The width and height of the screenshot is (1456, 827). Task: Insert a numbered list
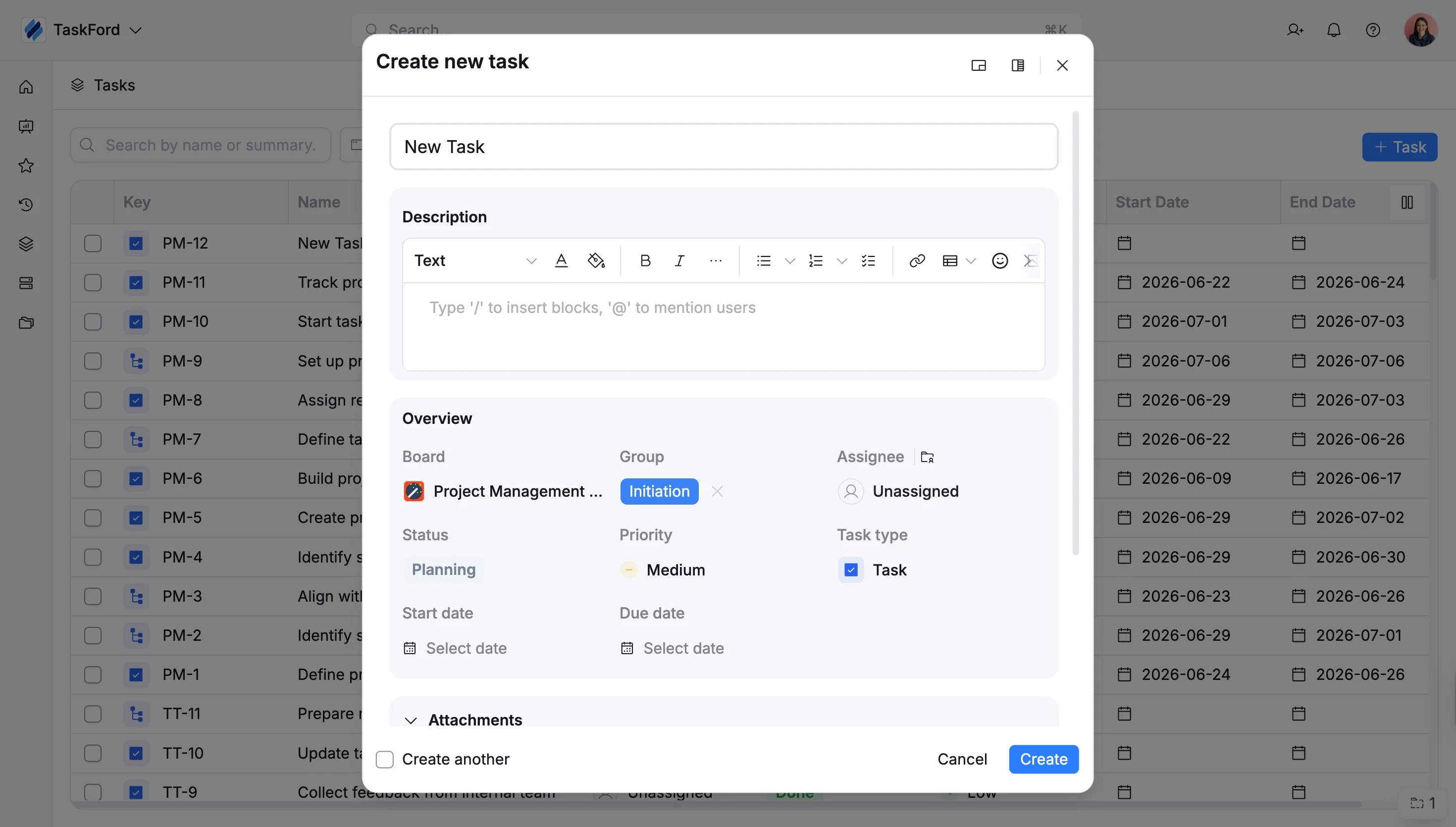816,260
